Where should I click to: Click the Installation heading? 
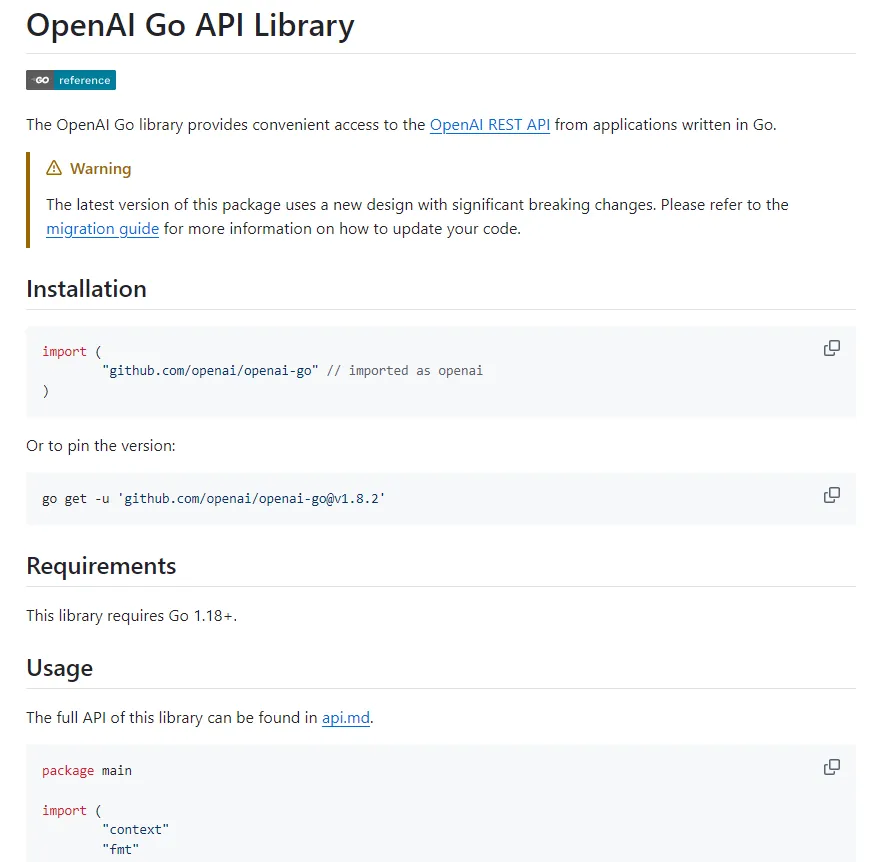(86, 289)
